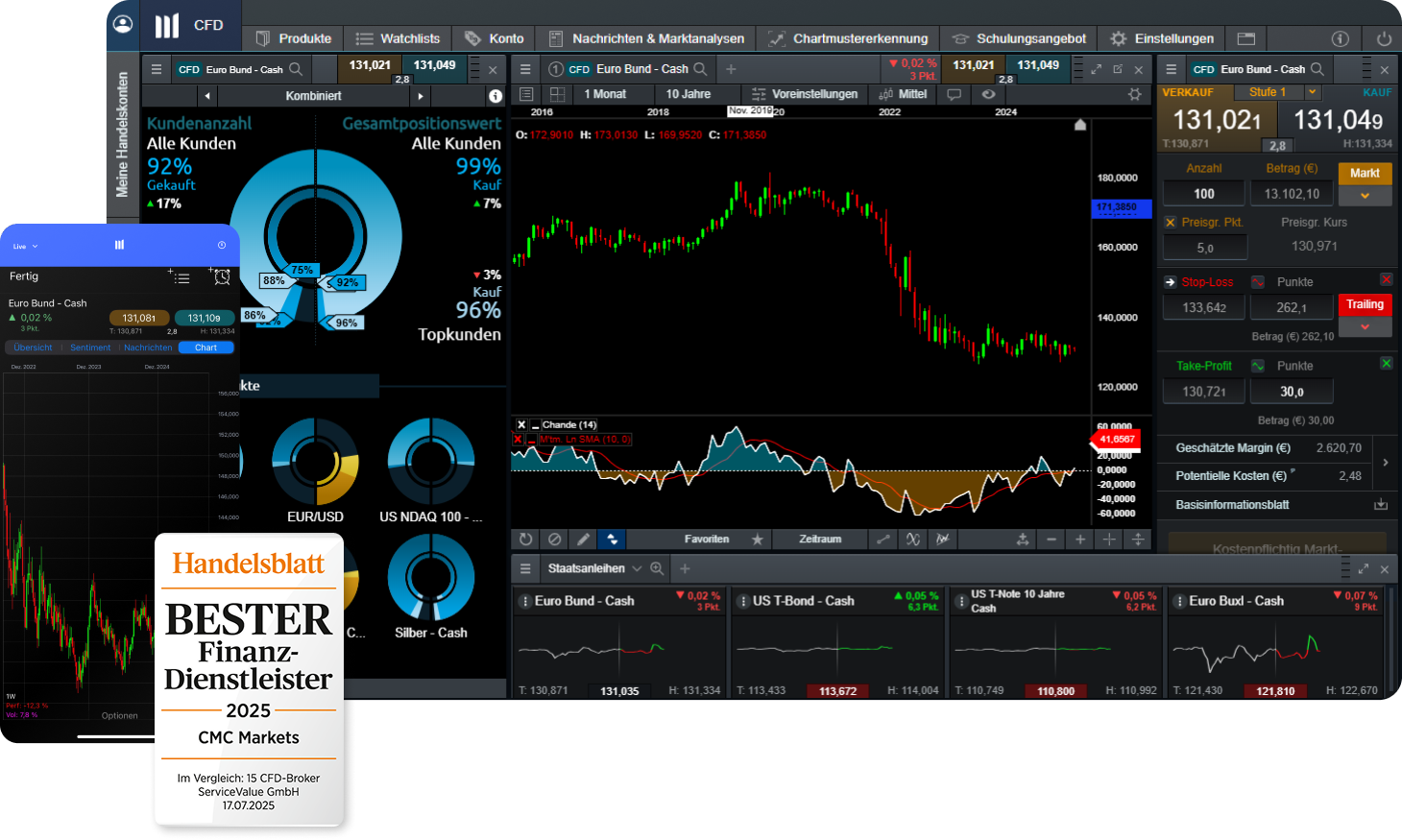
Task: Disable the Stop-Loss red X checkbox
Action: tap(1386, 279)
